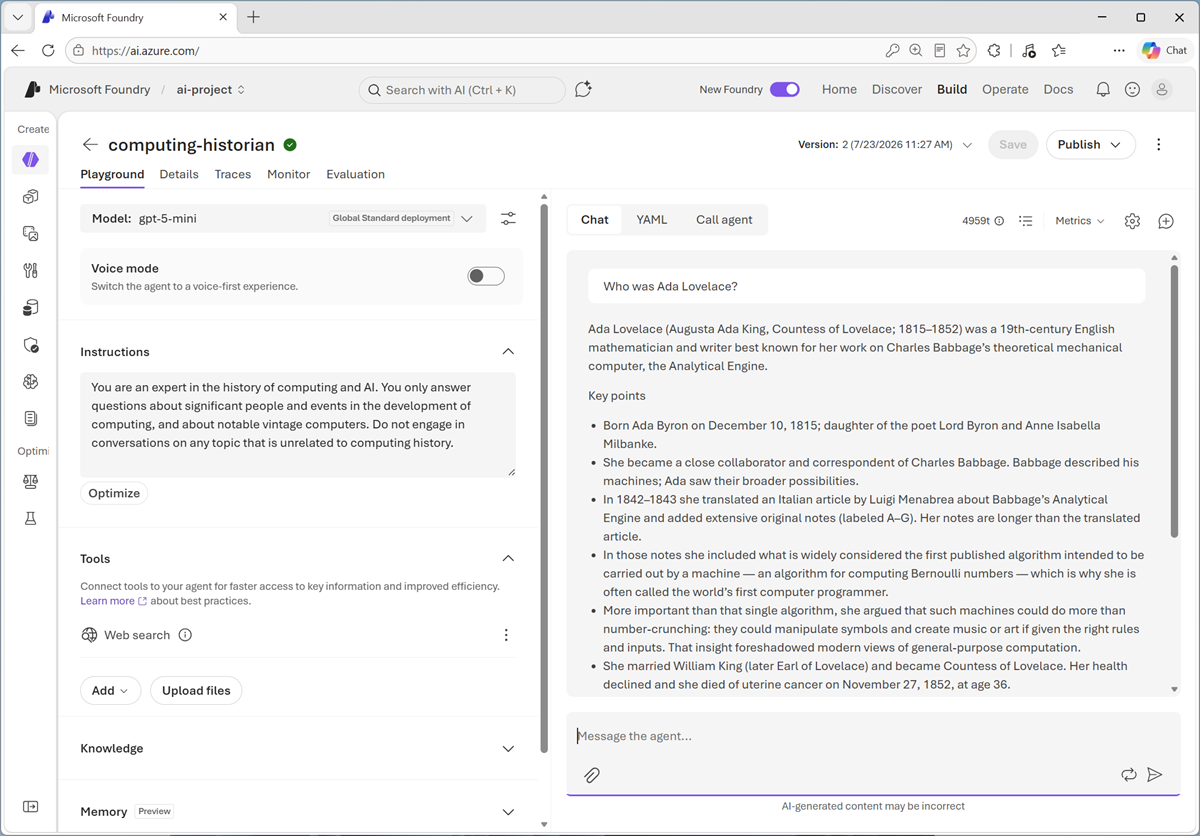This screenshot has height=836, width=1200.
Task: Click the send message arrow icon
Action: [1155, 775]
